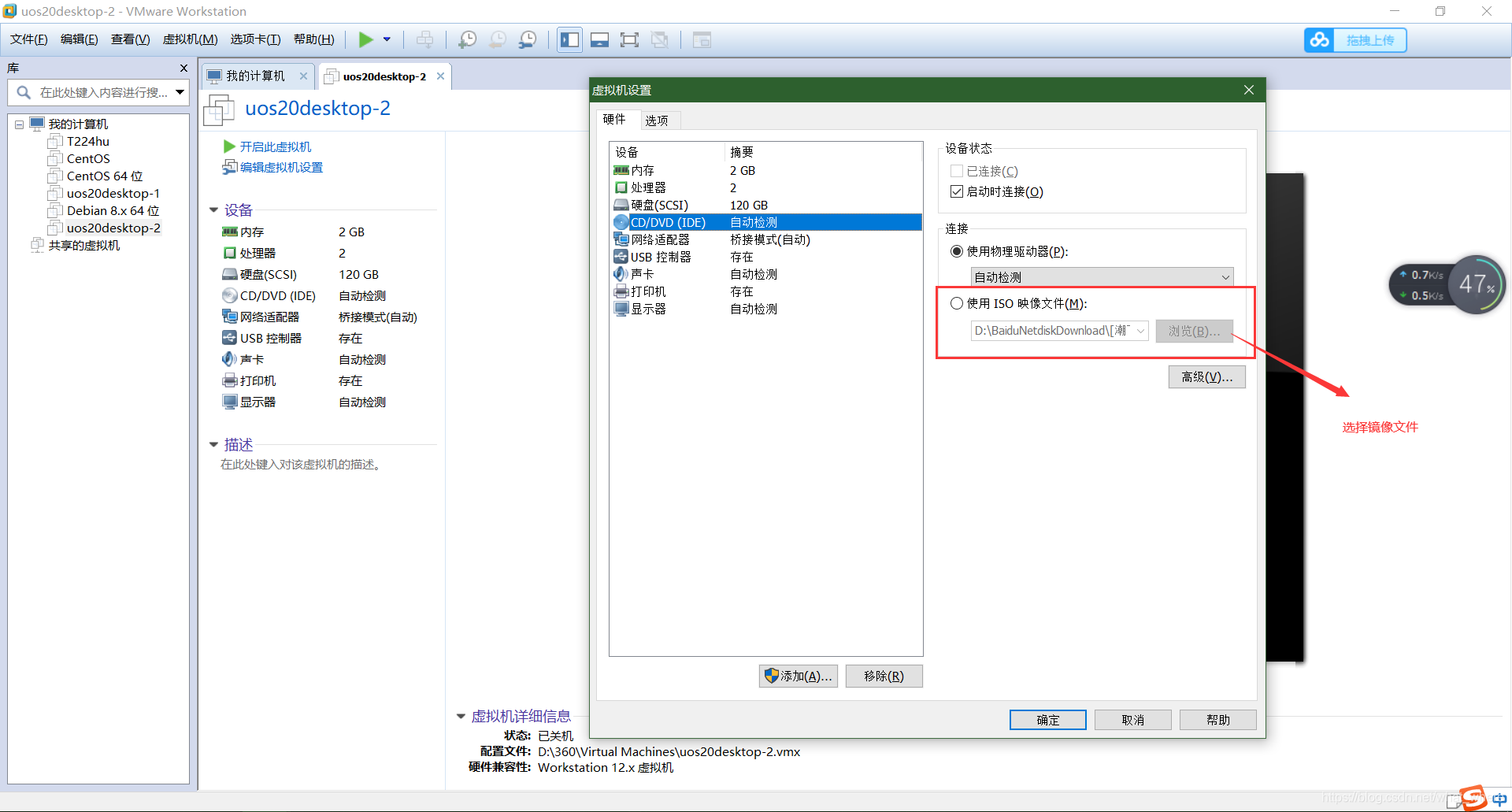Open the 查看(V) menu

[x=130, y=39]
